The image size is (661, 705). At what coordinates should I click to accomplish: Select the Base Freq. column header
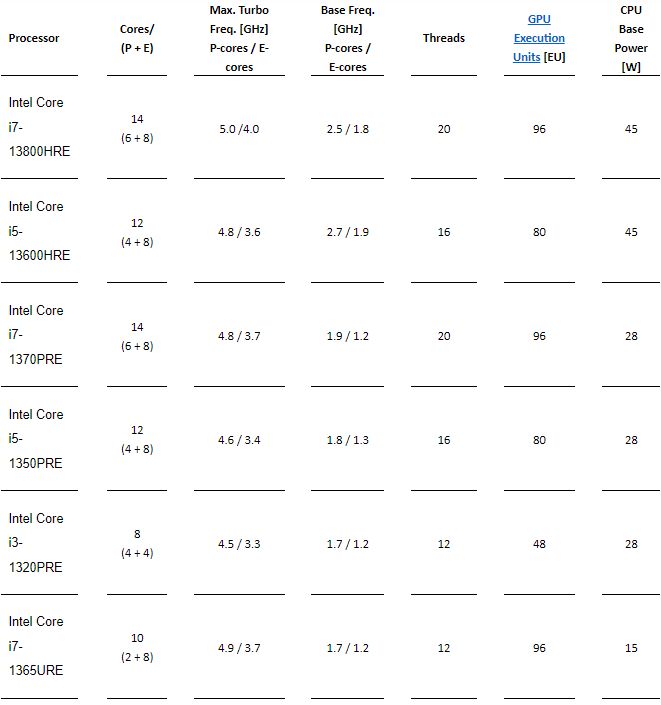click(346, 38)
